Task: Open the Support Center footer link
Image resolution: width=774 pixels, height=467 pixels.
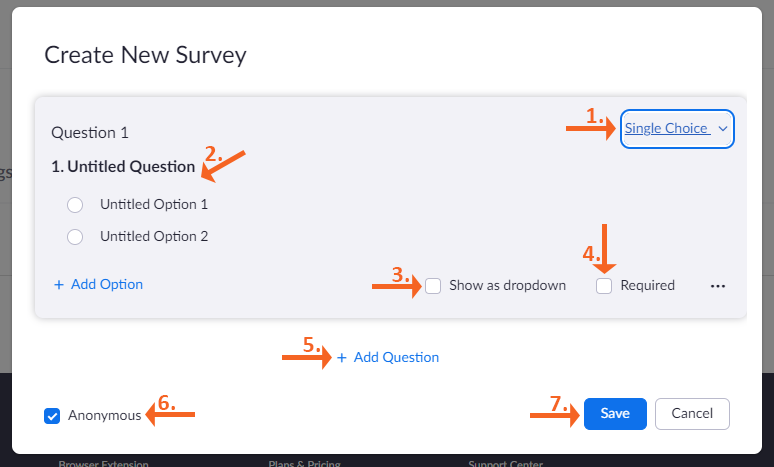Action: pyautogui.click(x=505, y=463)
